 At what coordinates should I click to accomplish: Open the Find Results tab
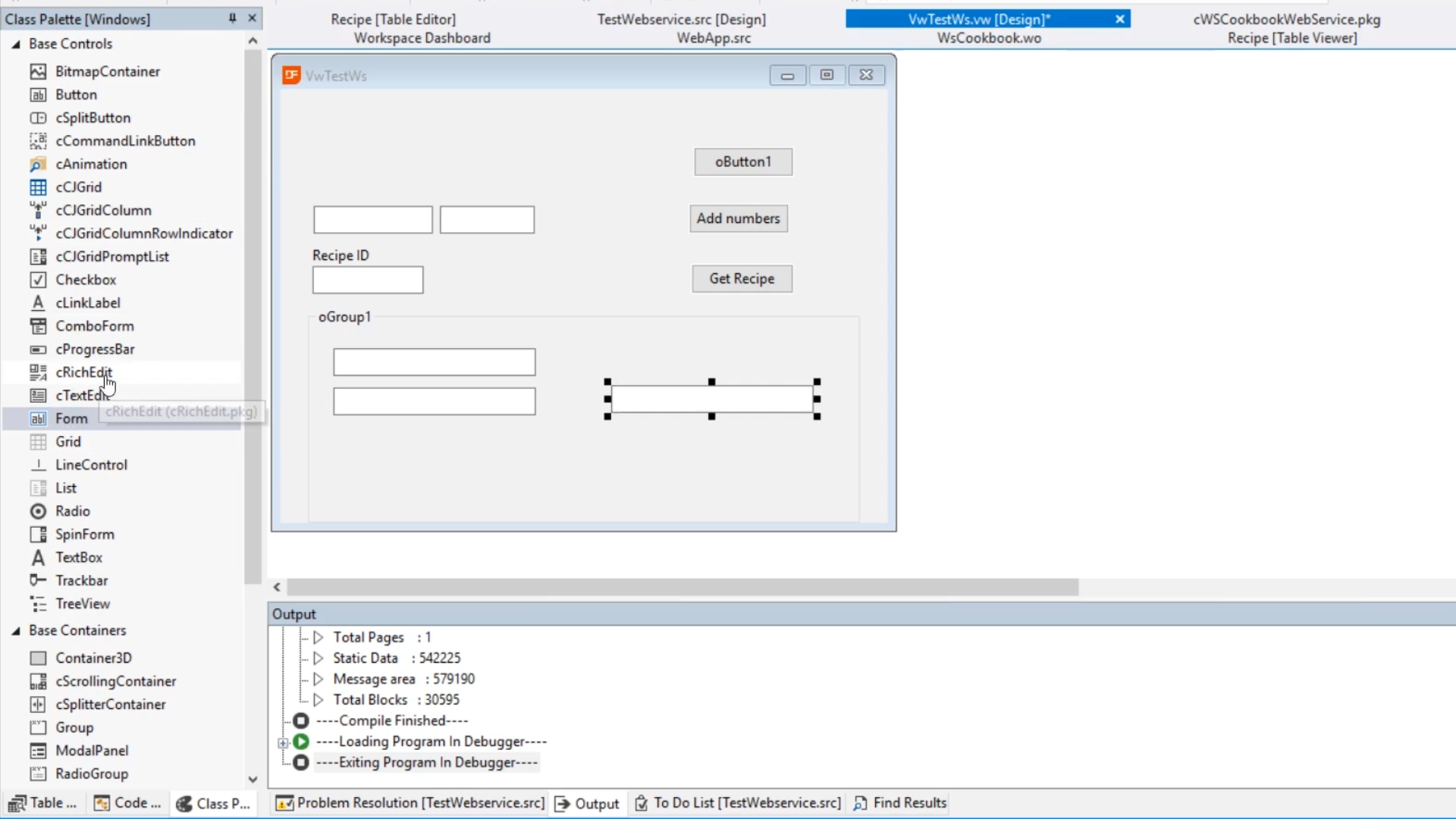900,802
